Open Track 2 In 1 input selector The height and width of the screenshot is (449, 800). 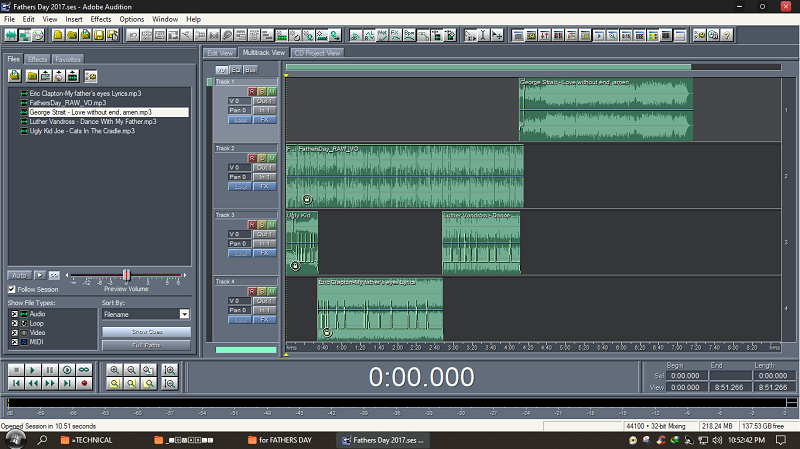tap(265, 177)
